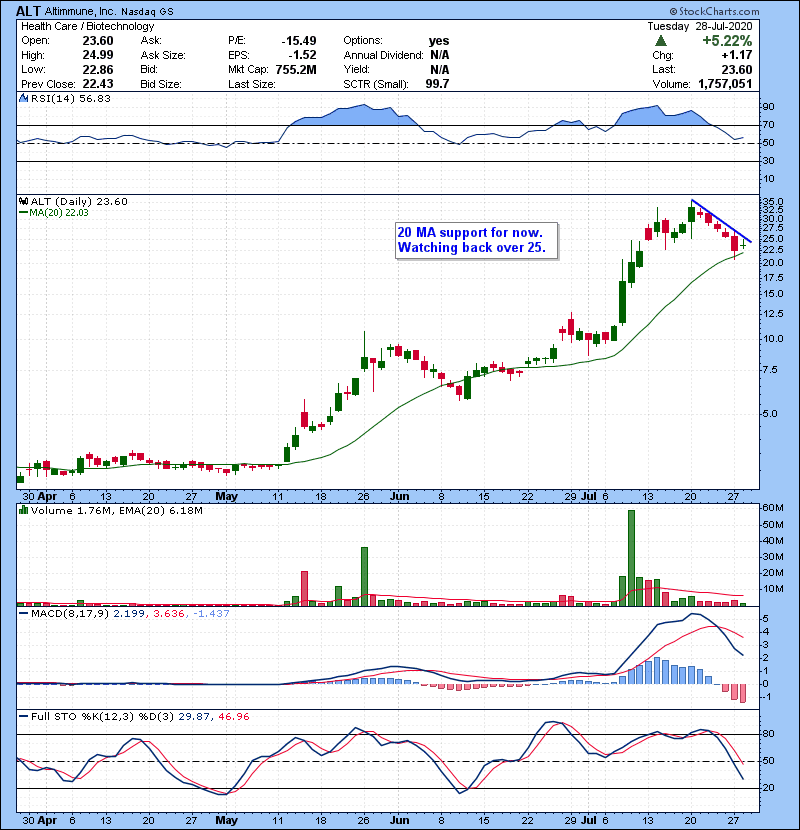This screenshot has width=800, height=830.
Task: Click the date Tuesday 28-Jul-2020
Action: 699,26
